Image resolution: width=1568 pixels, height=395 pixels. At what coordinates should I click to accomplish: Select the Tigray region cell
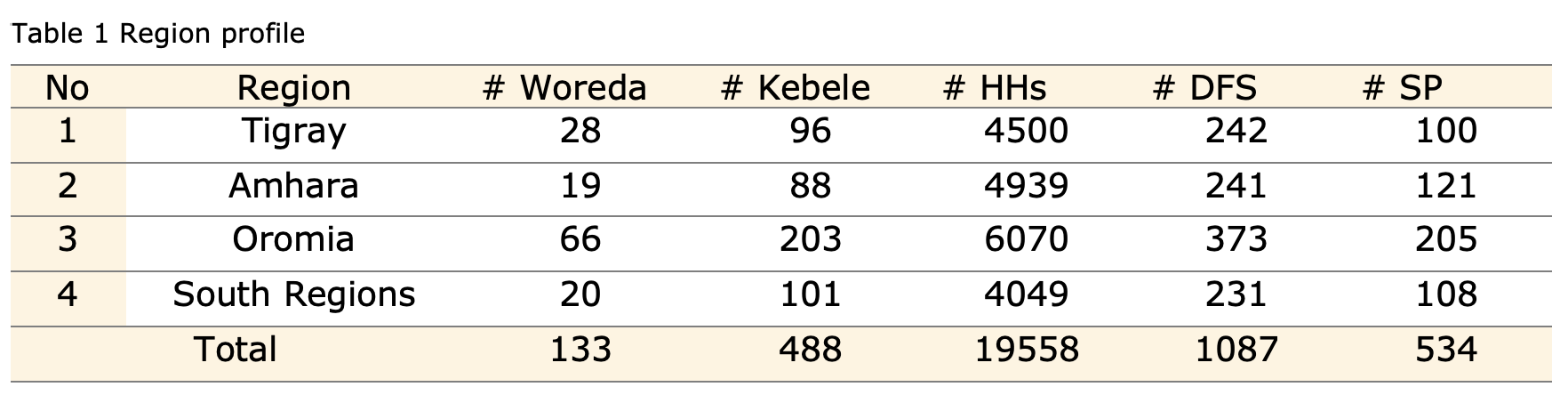point(293,132)
